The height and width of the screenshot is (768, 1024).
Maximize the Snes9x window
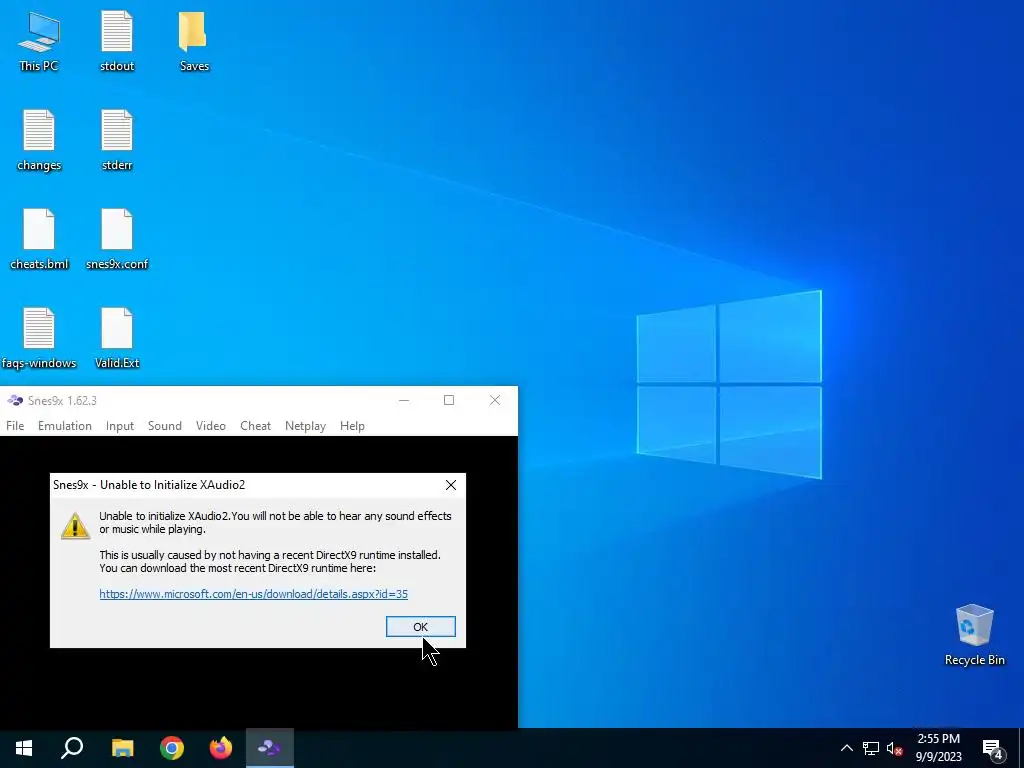click(x=449, y=400)
